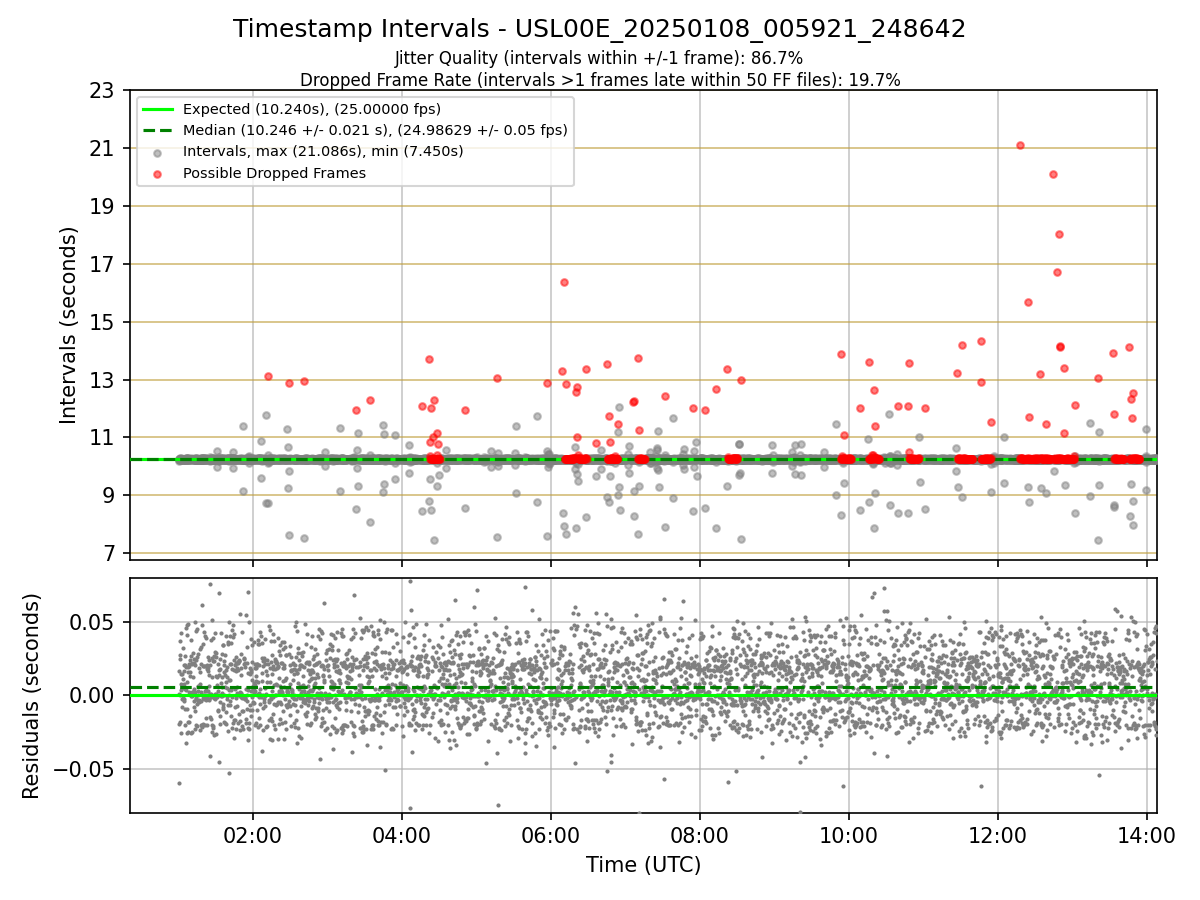Click the red dot marker in the legend
Screen dimensions: 1200x900
click(158, 173)
